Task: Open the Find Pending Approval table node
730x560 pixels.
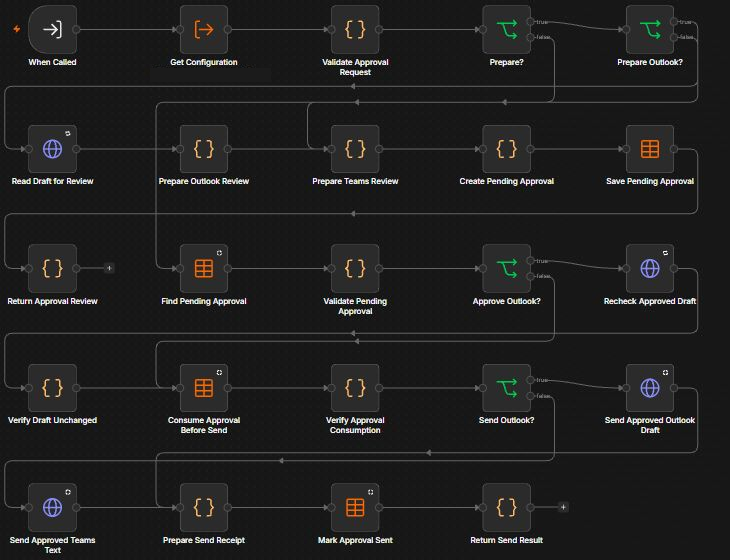Action: [x=204, y=268]
